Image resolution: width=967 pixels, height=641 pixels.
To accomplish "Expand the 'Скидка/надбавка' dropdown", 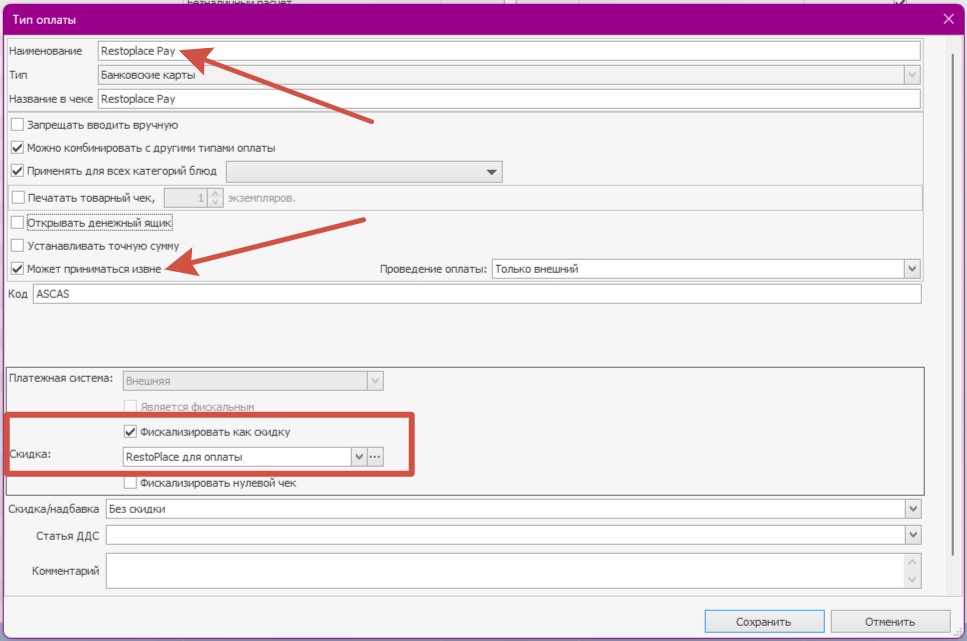I will [911, 509].
